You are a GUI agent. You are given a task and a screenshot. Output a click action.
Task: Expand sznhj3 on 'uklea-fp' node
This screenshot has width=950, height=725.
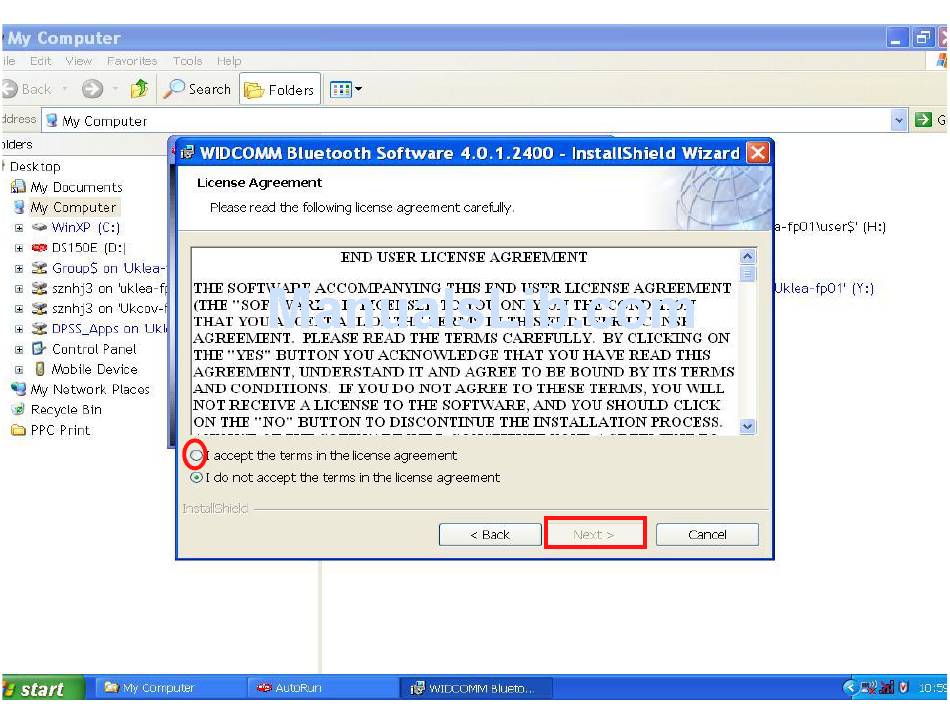(x=19, y=289)
